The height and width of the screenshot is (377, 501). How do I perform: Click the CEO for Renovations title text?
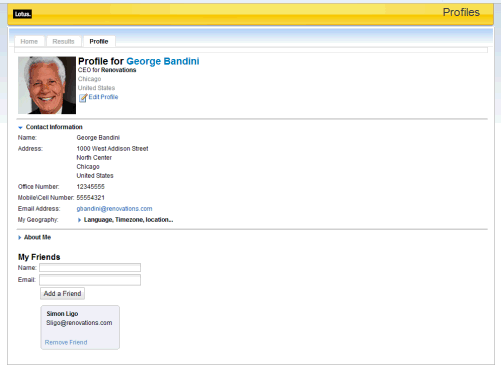(x=107, y=70)
